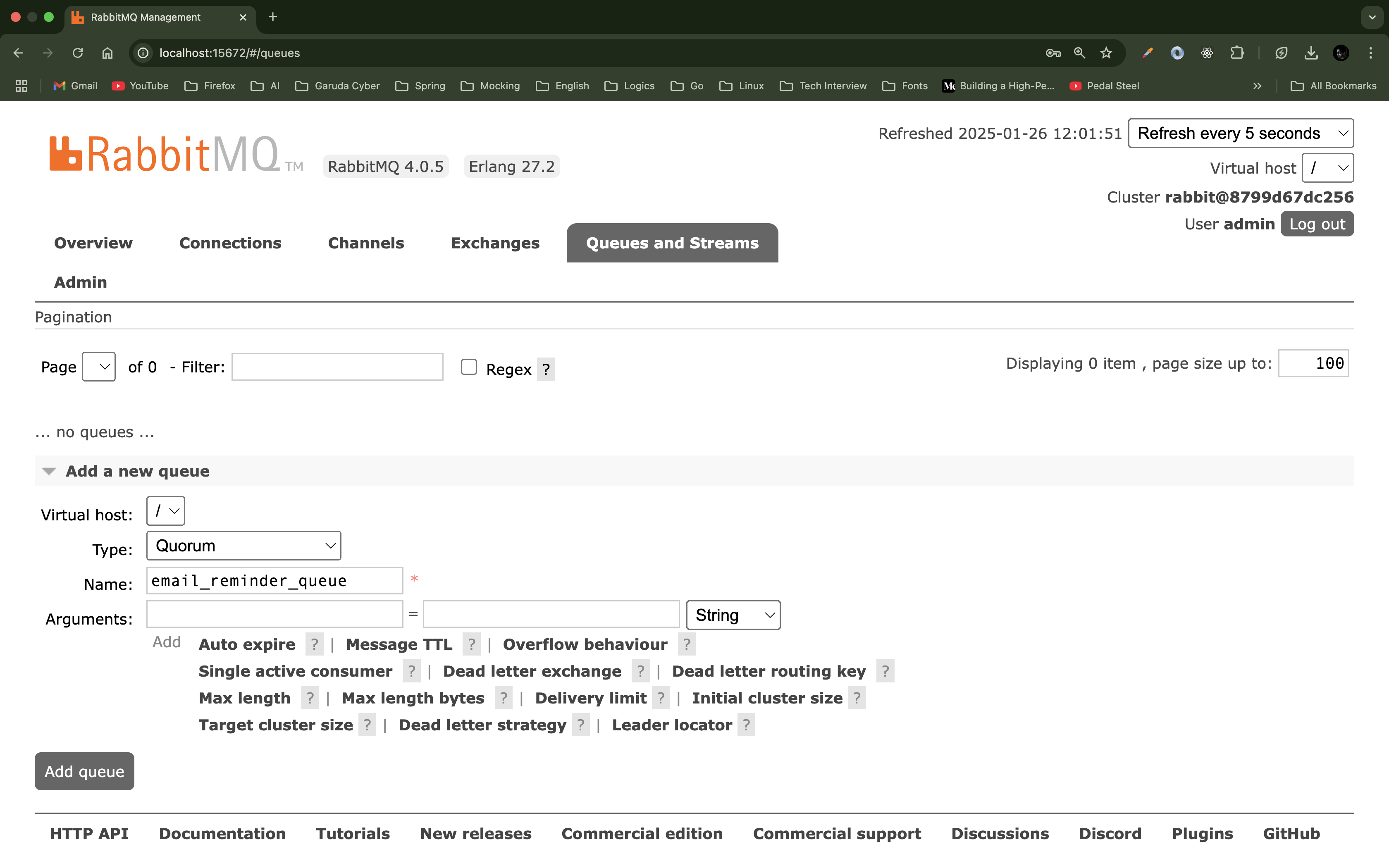The width and height of the screenshot is (1389, 868).
Task: Click the Log out button
Action: (x=1317, y=224)
